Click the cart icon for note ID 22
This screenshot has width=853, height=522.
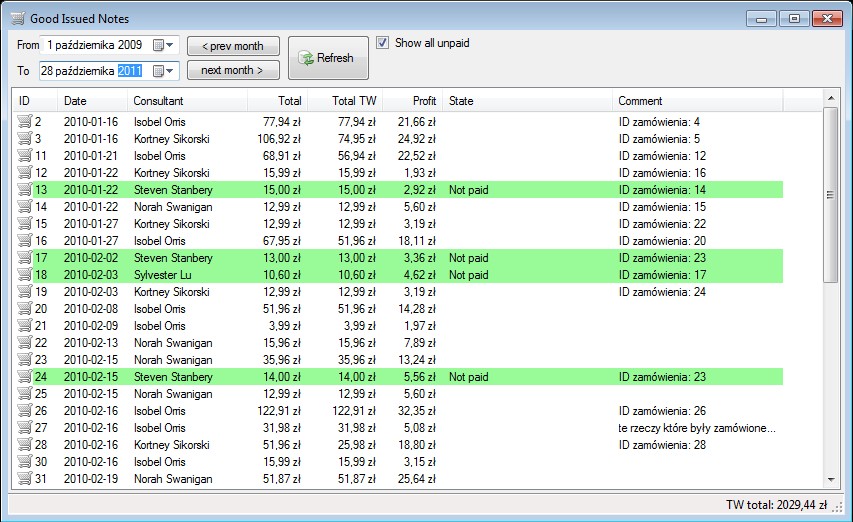(25, 342)
